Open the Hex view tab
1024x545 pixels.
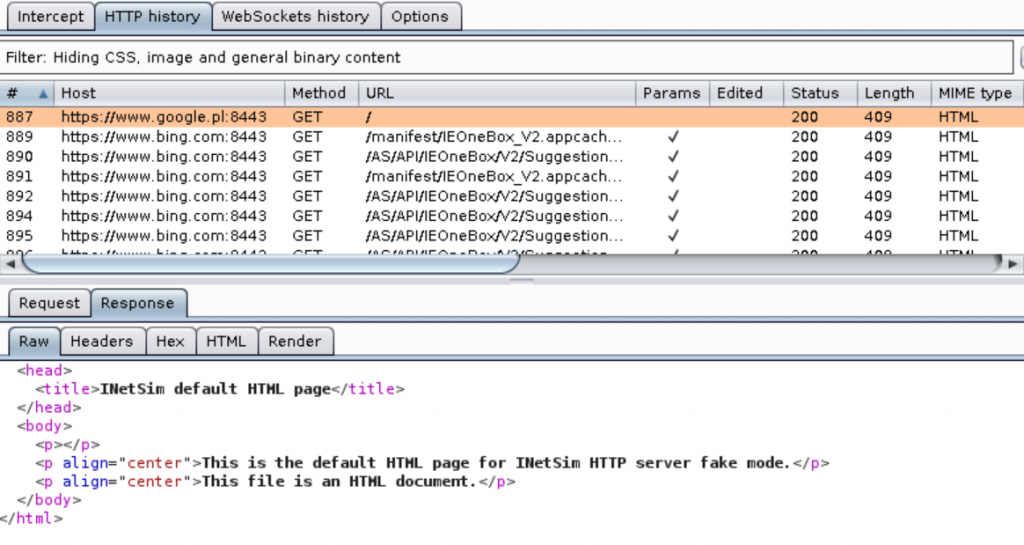[x=170, y=341]
